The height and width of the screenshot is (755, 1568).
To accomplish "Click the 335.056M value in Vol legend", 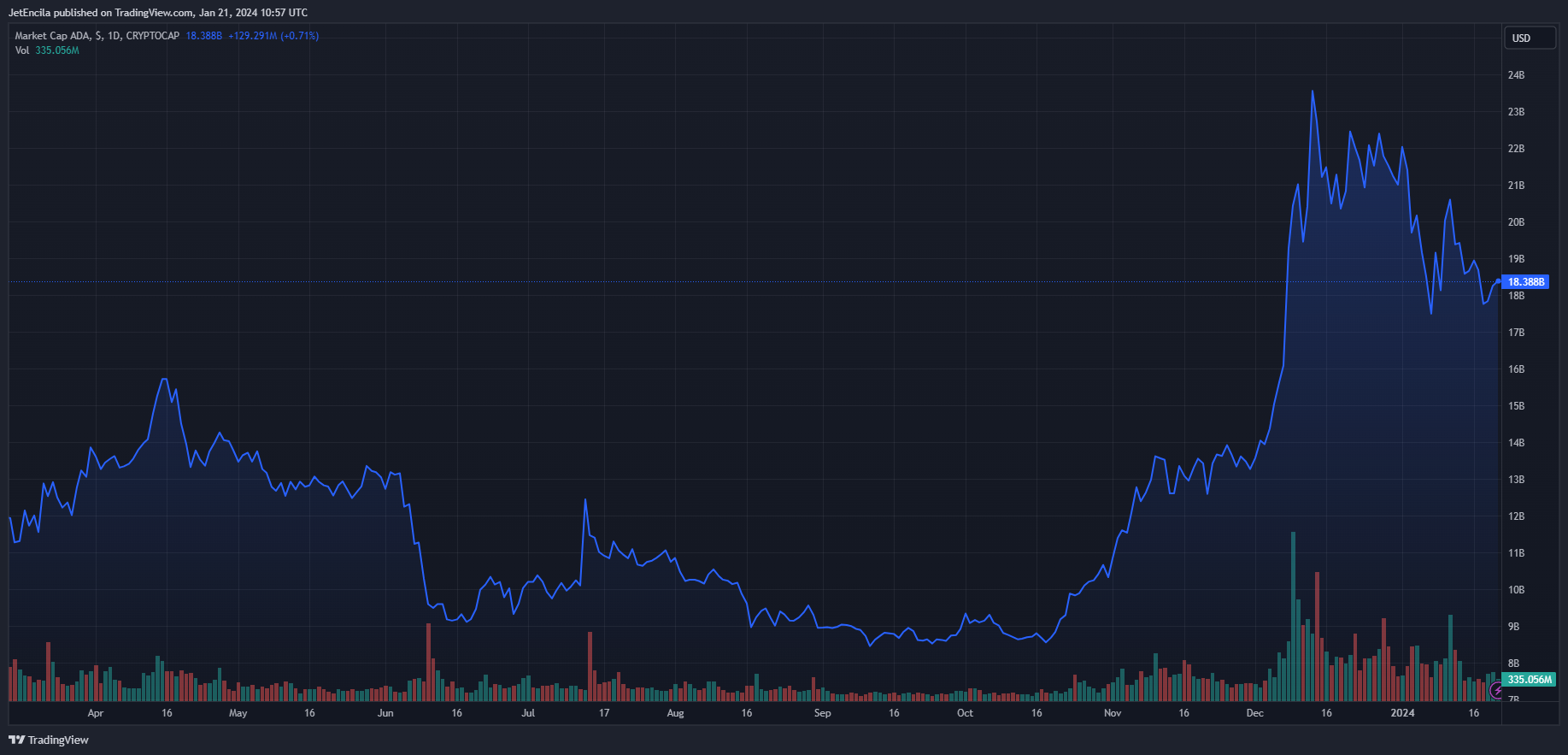I will (x=57, y=50).
